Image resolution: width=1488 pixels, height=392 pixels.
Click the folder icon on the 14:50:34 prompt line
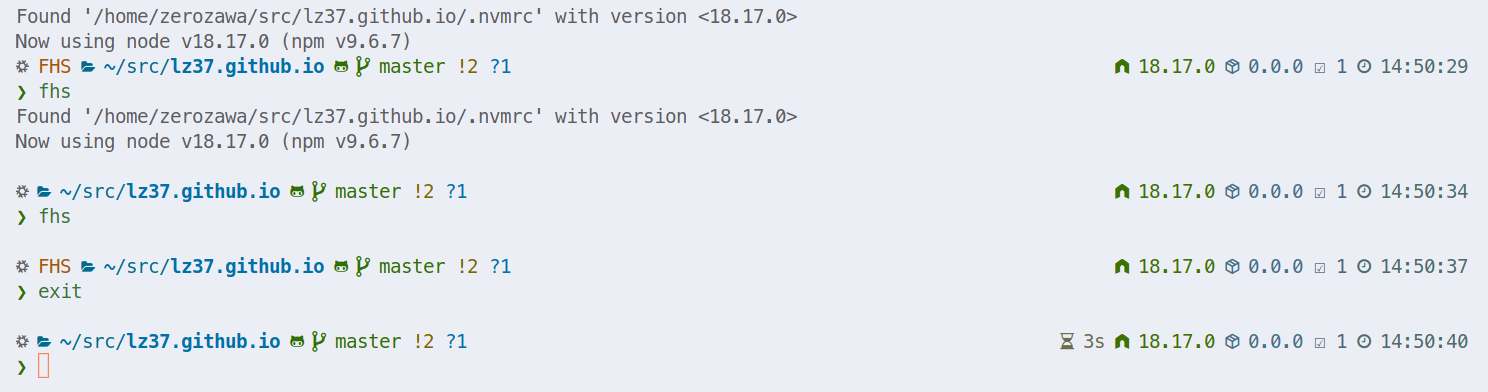click(x=44, y=191)
